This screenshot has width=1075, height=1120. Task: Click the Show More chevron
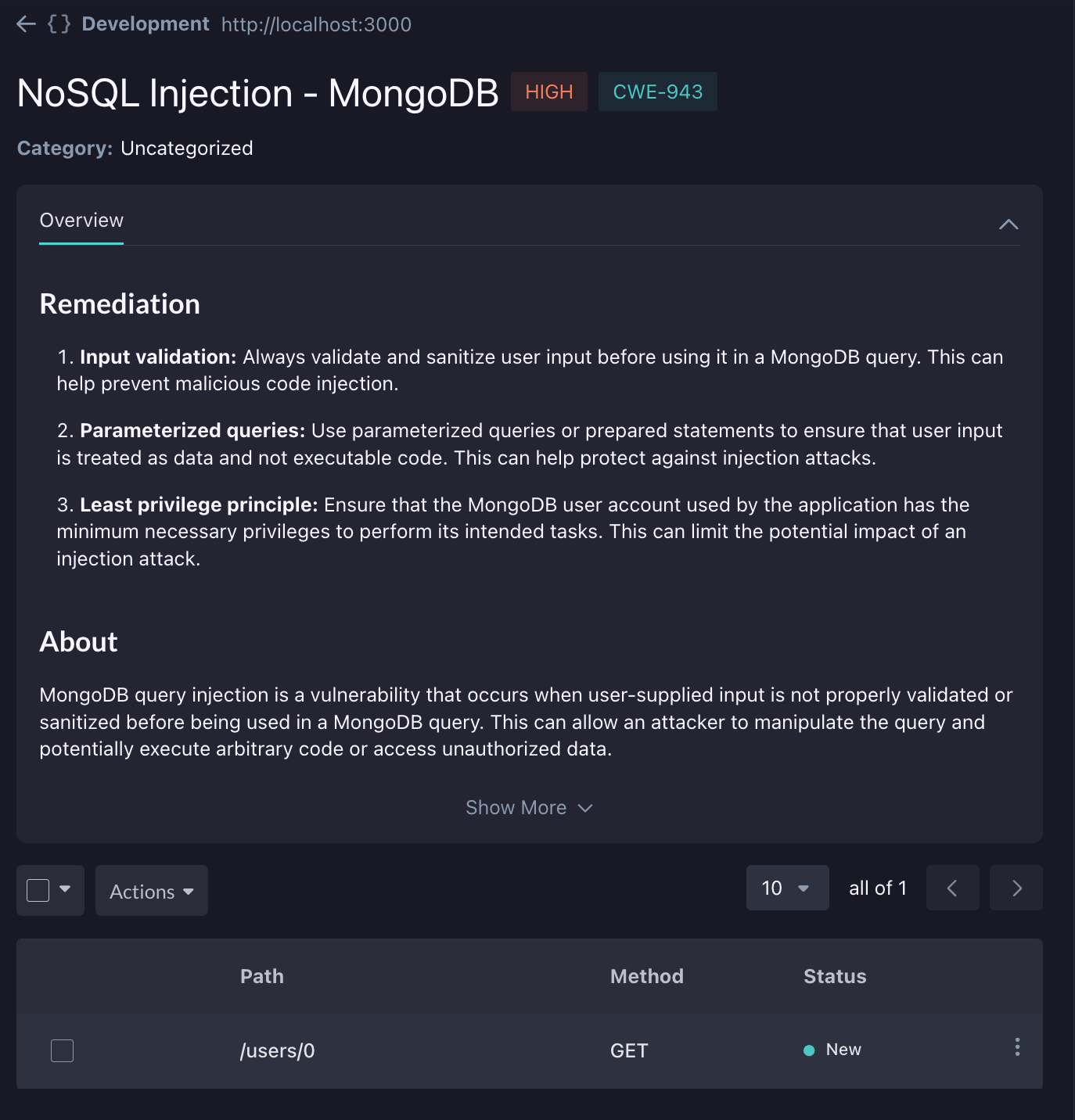585,808
